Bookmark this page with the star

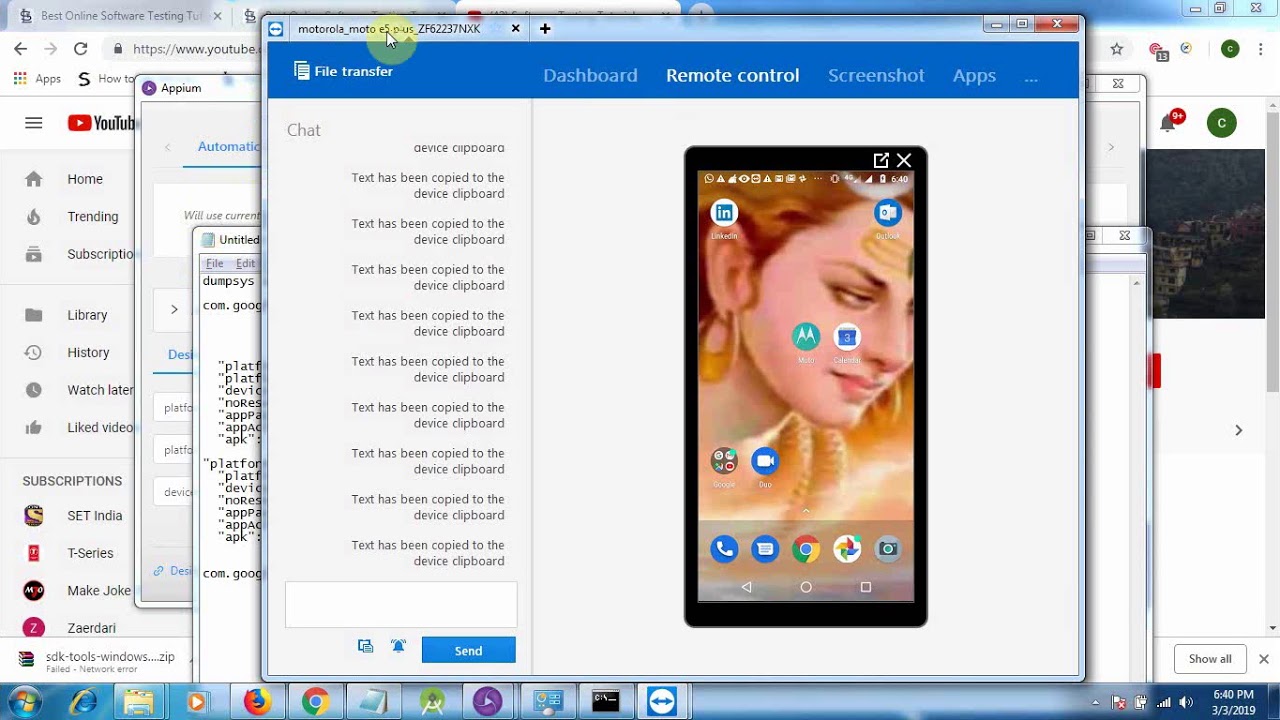coord(1117,48)
